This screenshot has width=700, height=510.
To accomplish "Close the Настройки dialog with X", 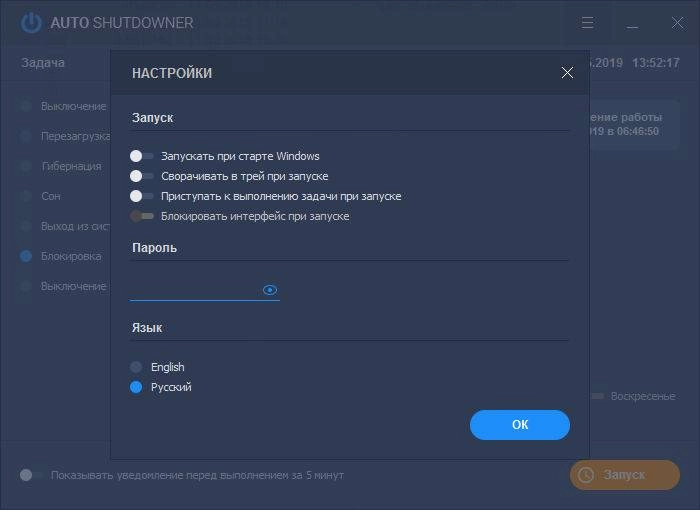I will click(567, 73).
